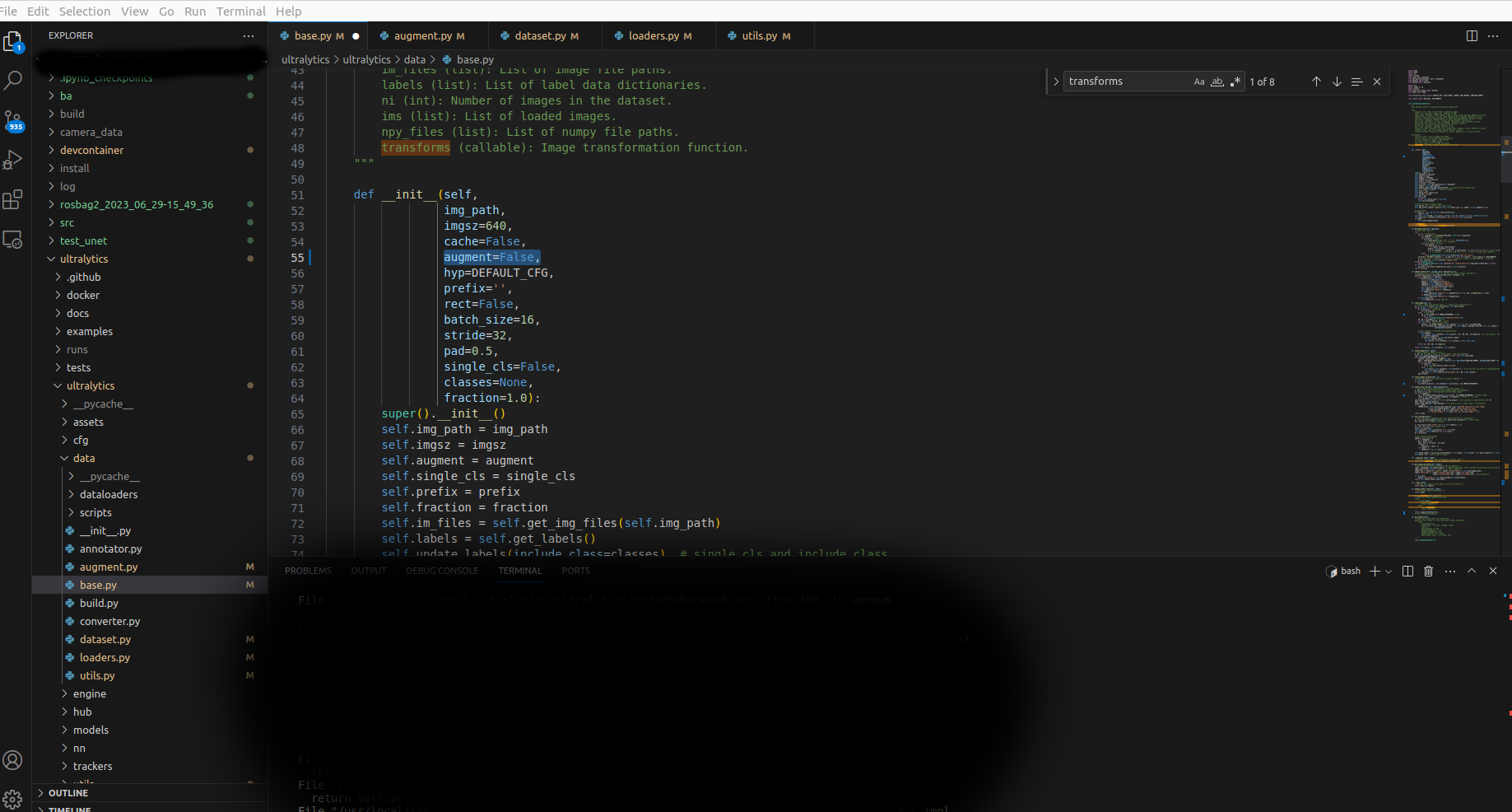Expand the engine folder

click(x=88, y=693)
